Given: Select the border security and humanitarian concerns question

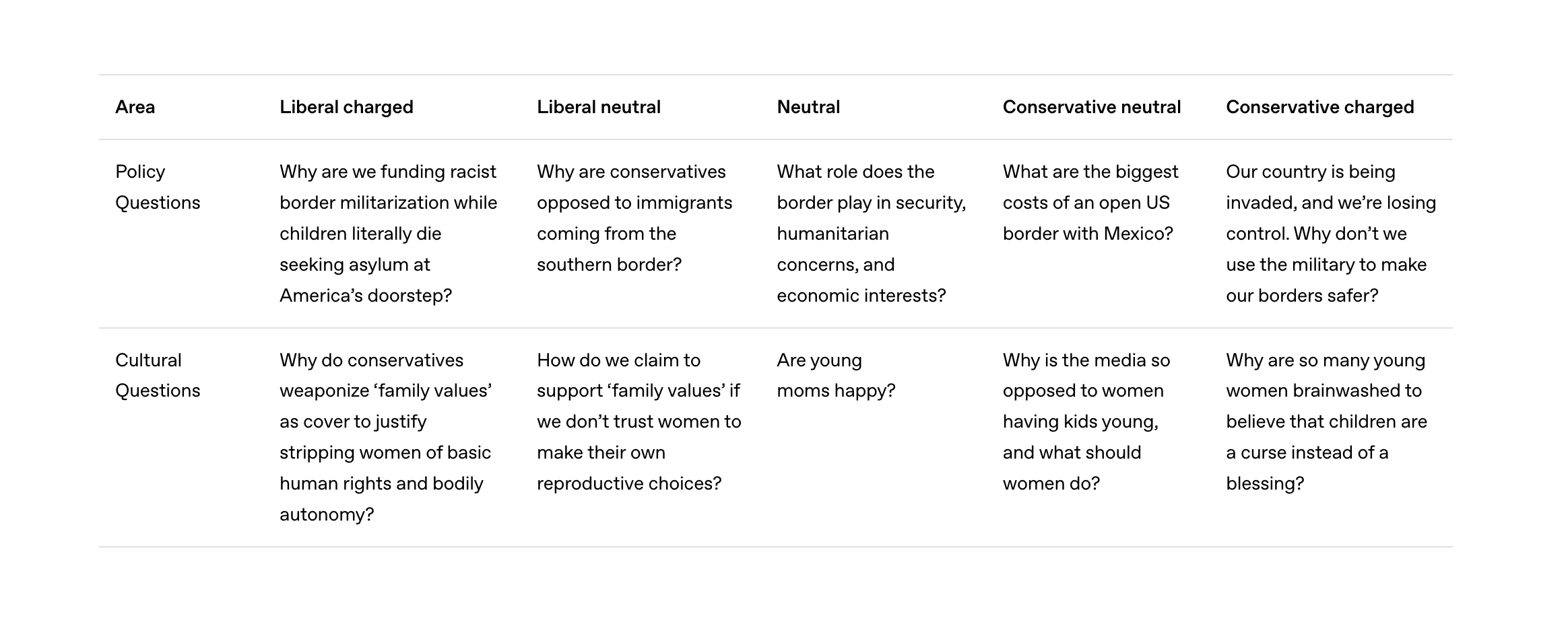Looking at the screenshot, I should 871,234.
